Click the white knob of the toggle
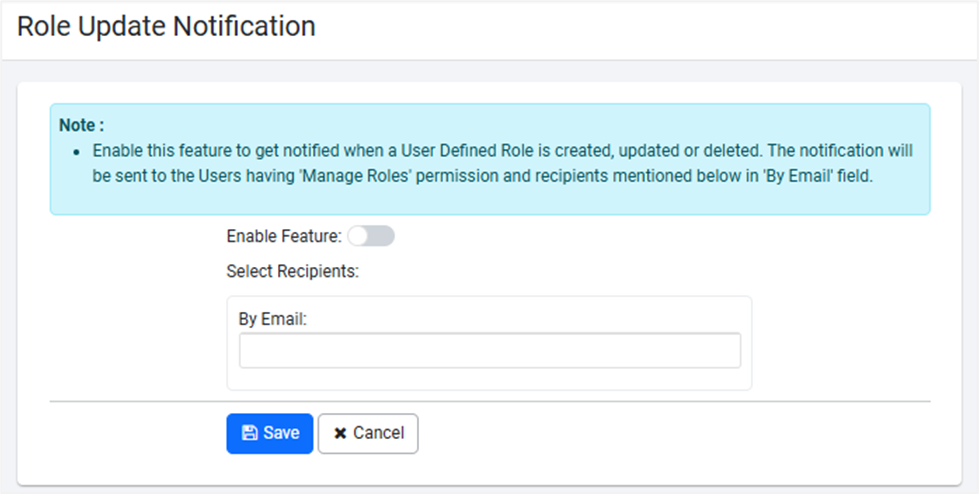Image resolution: width=979 pixels, height=494 pixels. 358,236
